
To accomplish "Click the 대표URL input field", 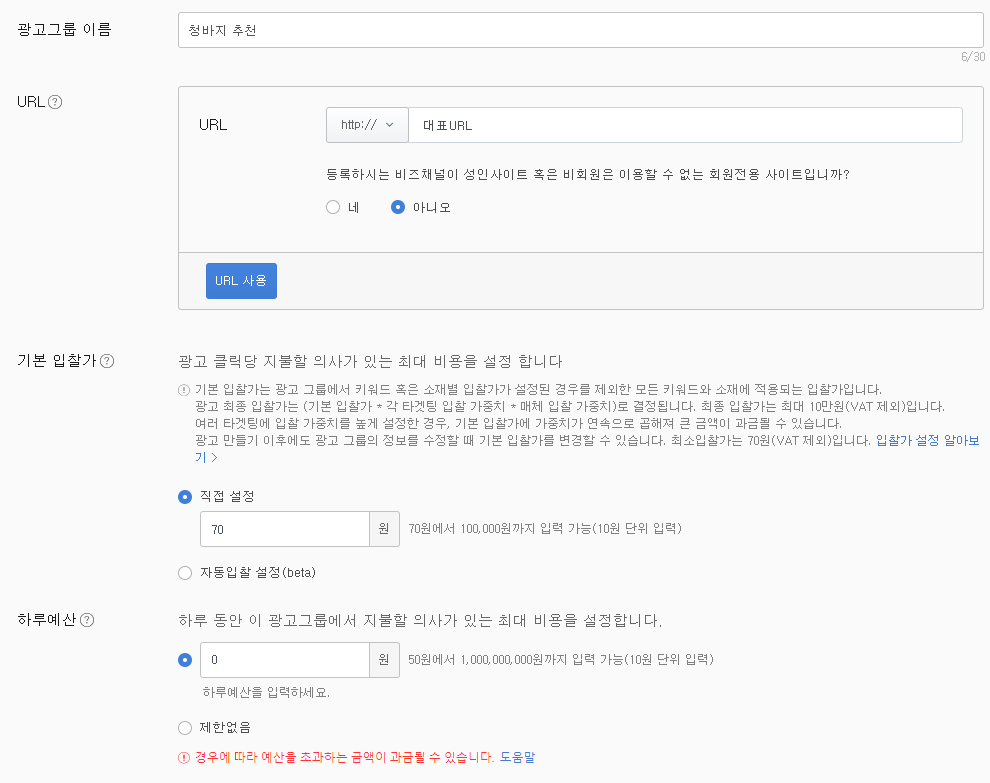I will click(x=685, y=125).
